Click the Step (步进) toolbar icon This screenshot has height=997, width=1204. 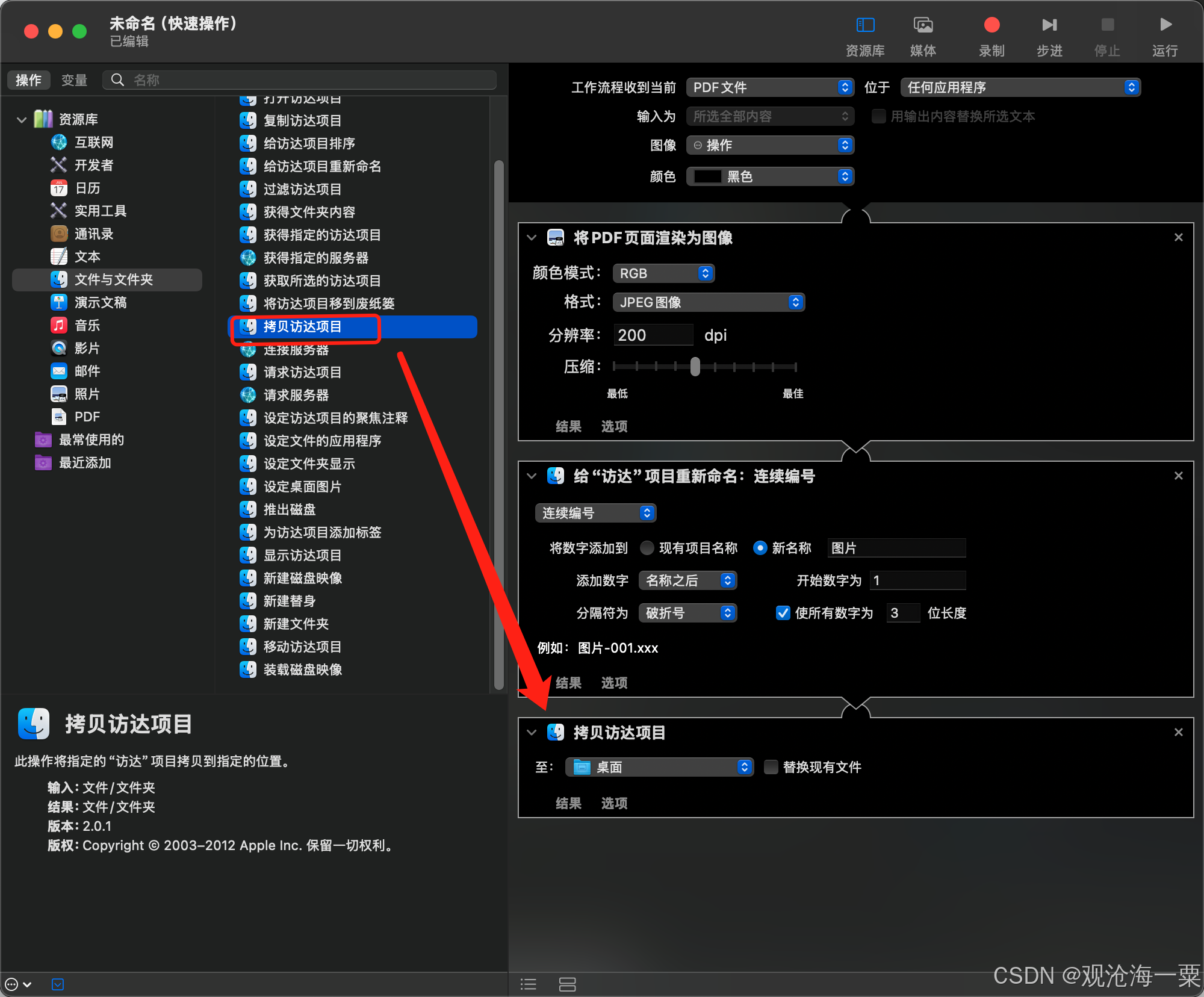(1049, 25)
